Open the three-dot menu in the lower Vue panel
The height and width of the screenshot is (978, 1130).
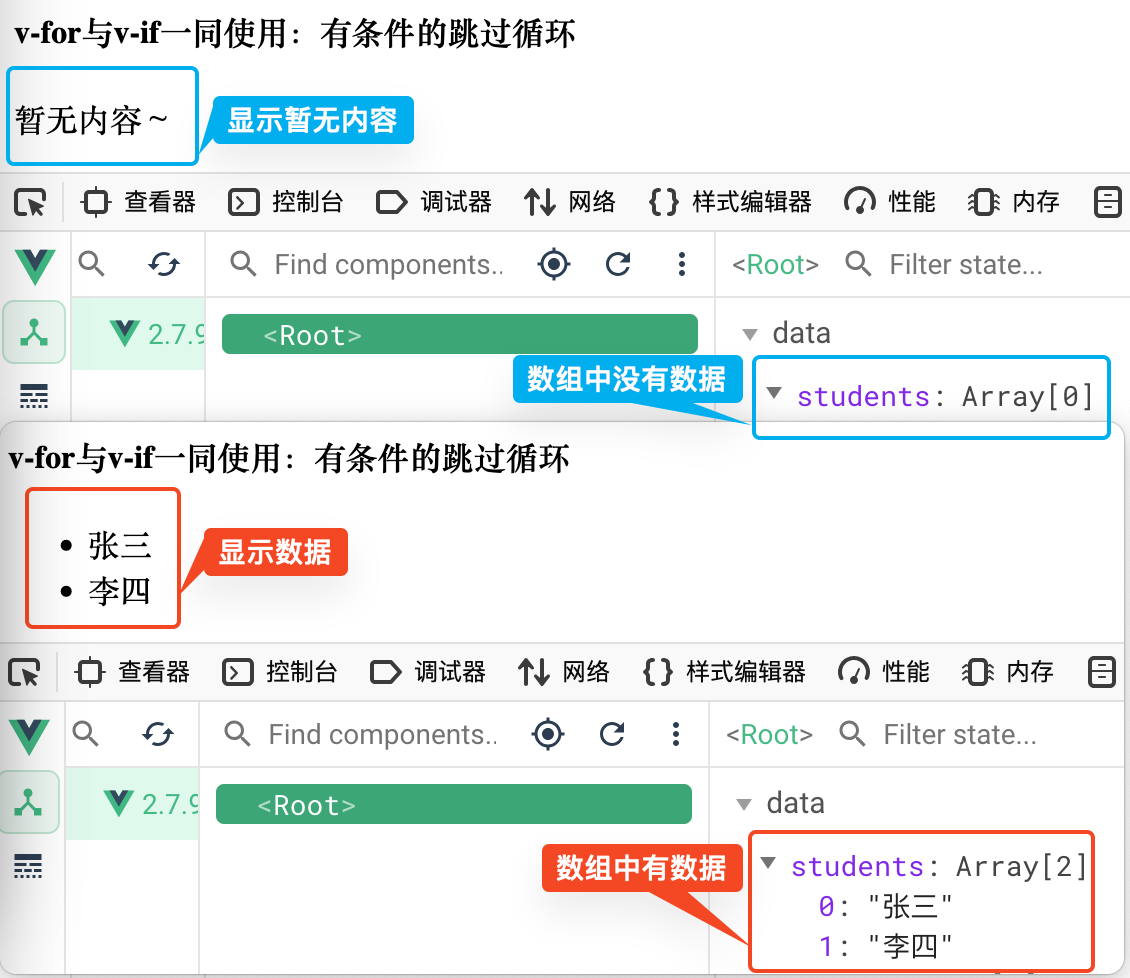[676, 735]
